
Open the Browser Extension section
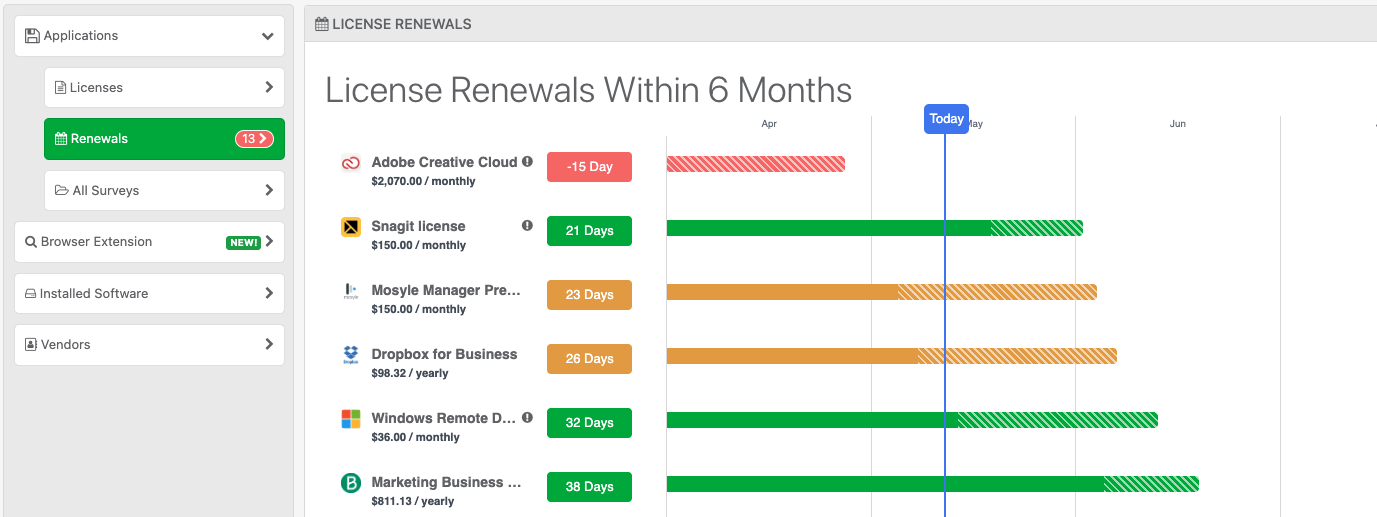pos(149,242)
